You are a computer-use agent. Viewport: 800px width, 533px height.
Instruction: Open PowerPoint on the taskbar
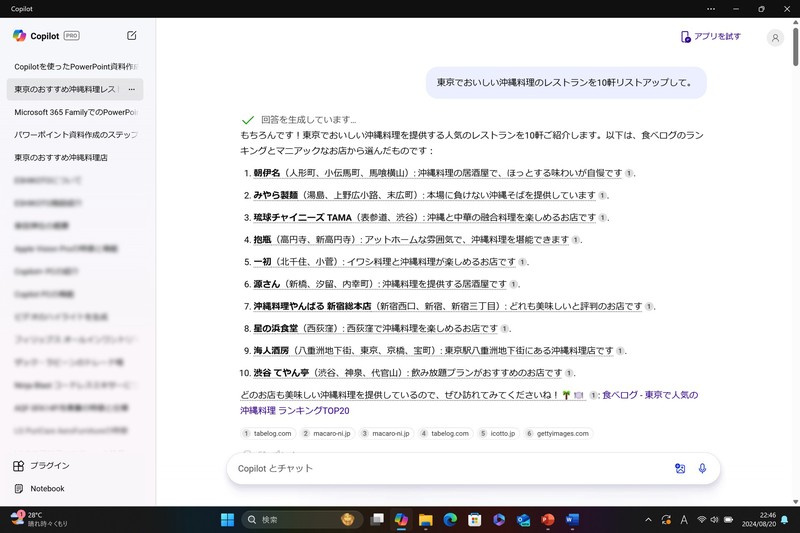click(547, 520)
